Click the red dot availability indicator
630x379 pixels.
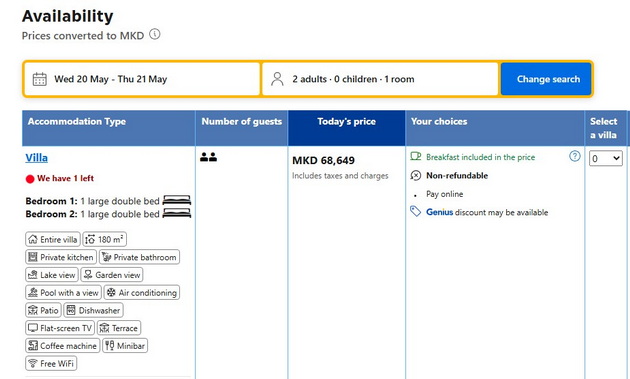pyautogui.click(x=30, y=179)
